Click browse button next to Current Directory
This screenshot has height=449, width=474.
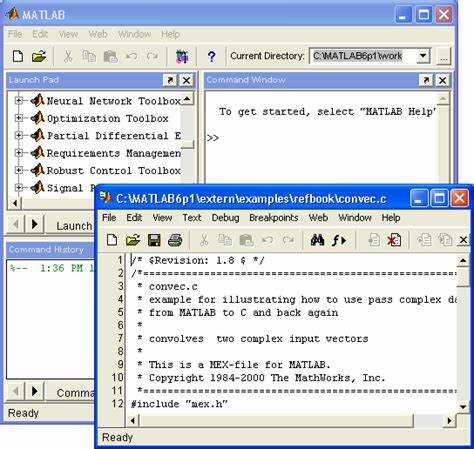pyautogui.click(x=443, y=57)
